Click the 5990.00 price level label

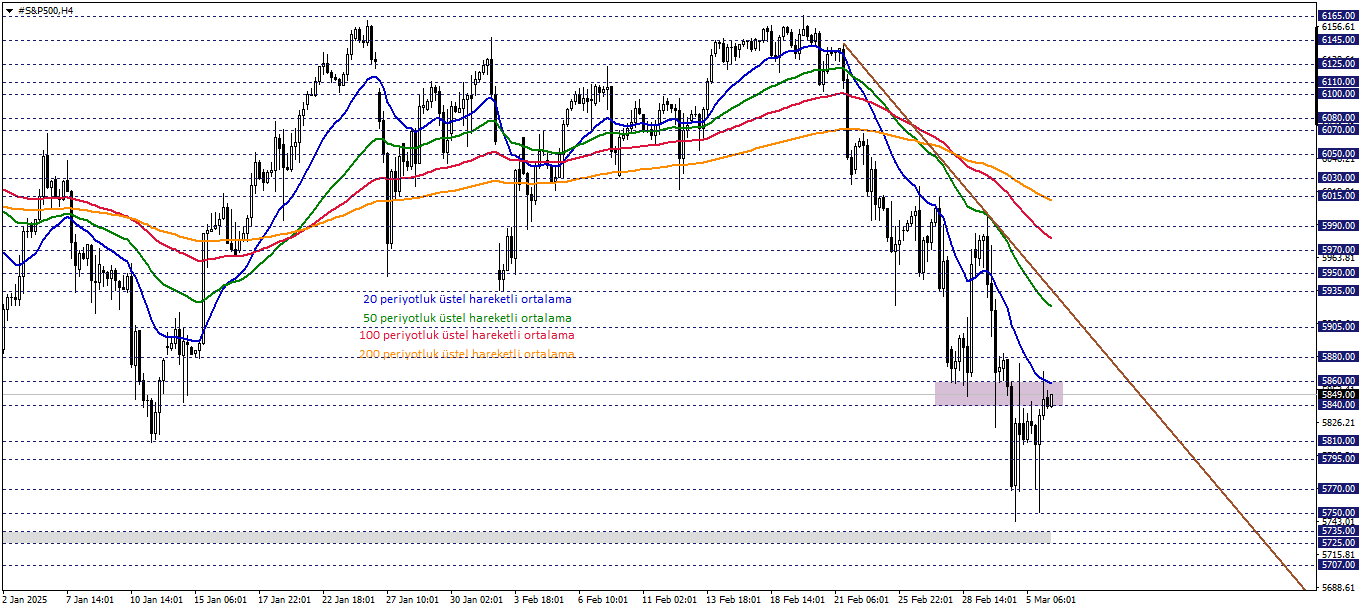(1338, 226)
